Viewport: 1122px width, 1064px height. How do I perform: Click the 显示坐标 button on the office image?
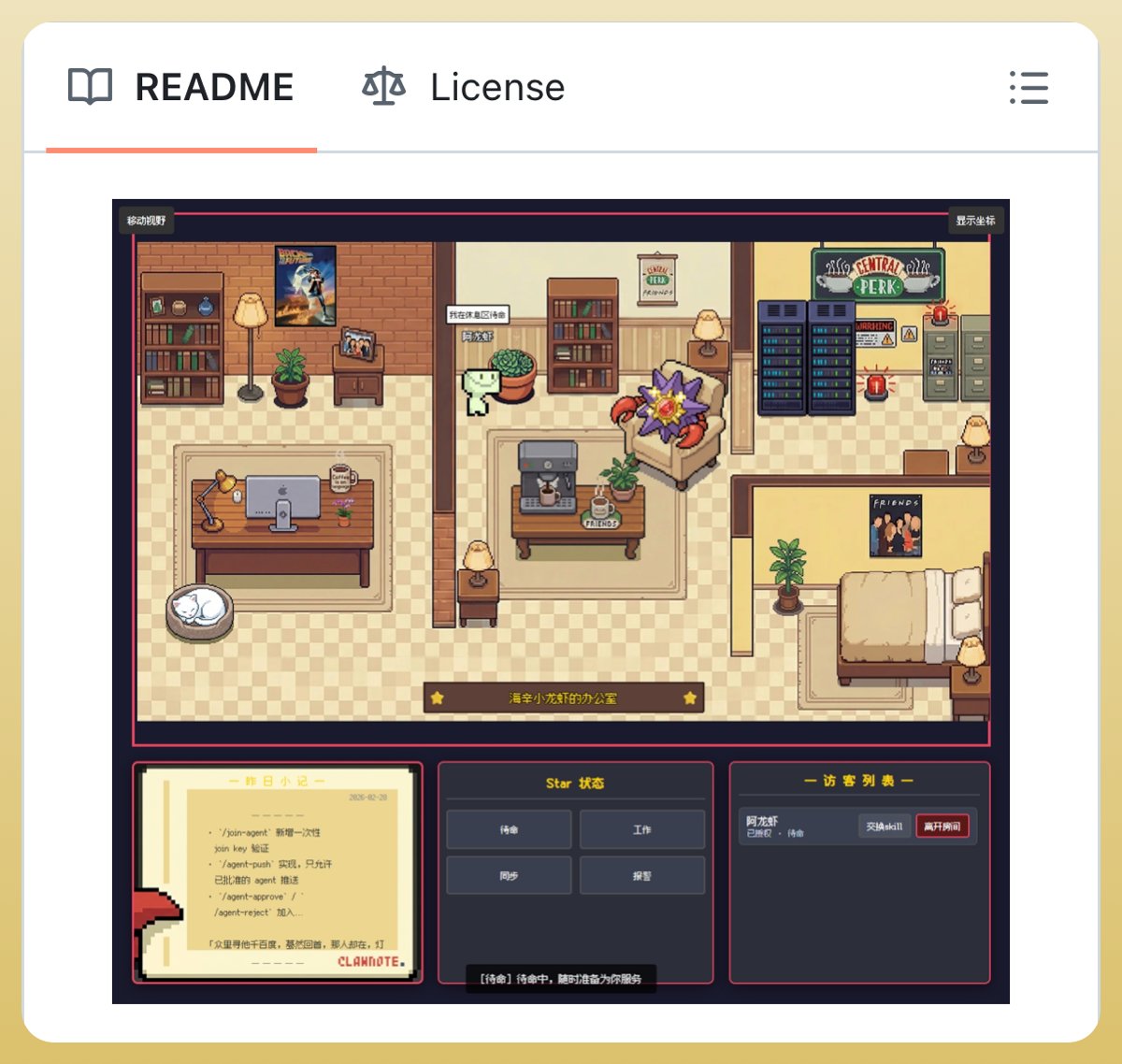(x=975, y=221)
